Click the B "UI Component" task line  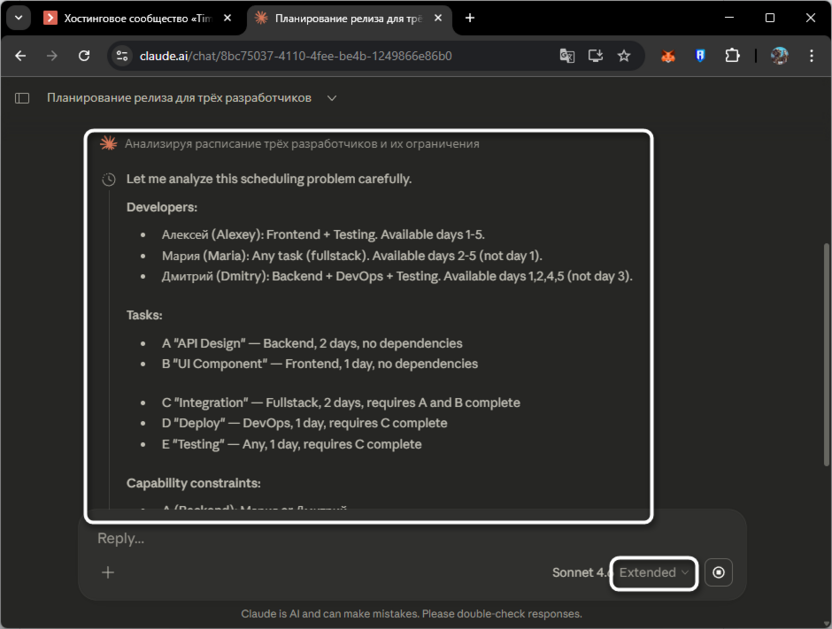click(319, 364)
